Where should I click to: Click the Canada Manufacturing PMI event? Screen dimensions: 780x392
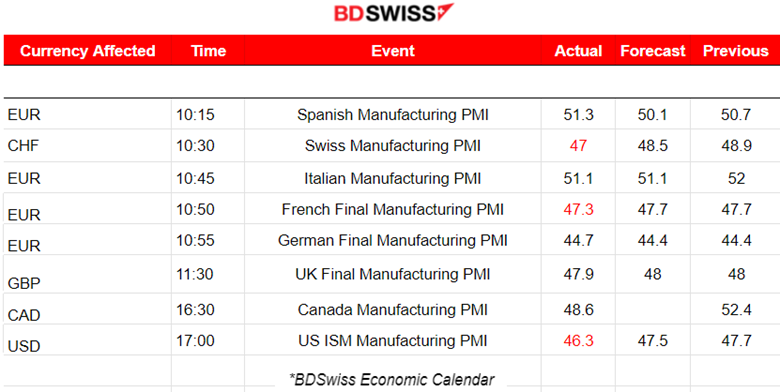[x=393, y=310]
